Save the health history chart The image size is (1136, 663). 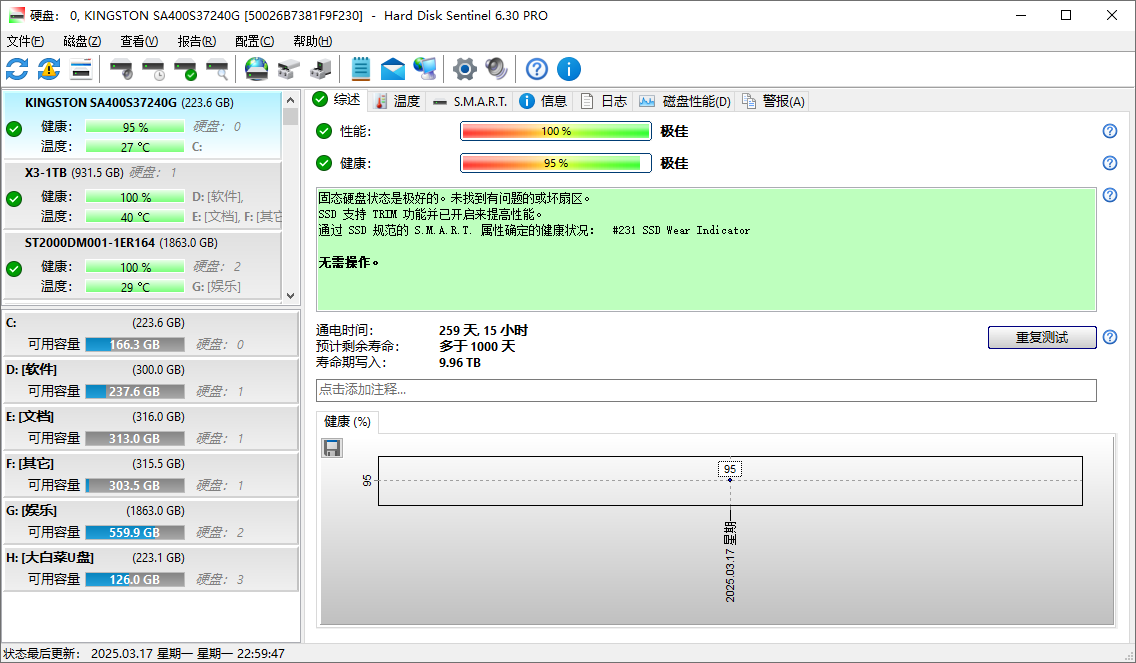point(331,448)
